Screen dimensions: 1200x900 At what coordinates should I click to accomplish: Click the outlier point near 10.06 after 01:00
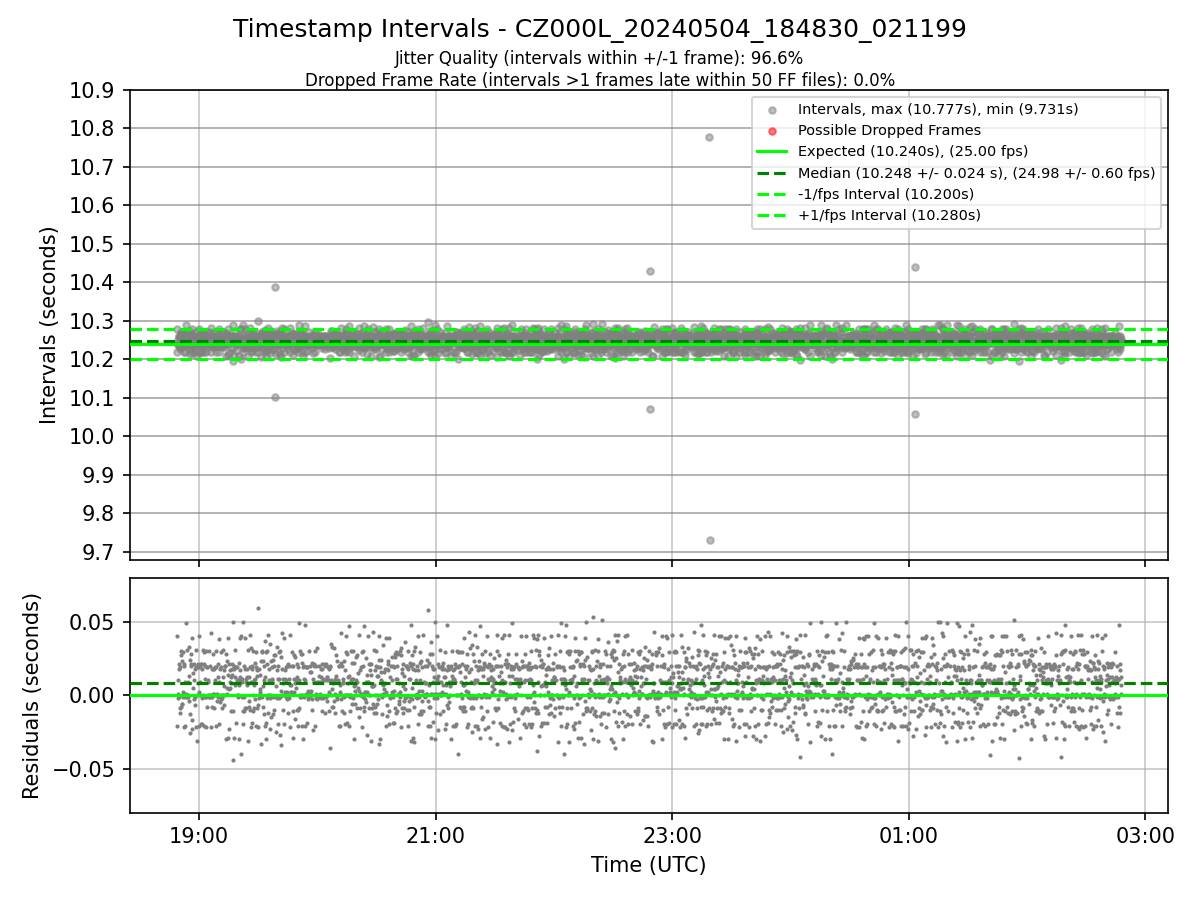click(915, 414)
